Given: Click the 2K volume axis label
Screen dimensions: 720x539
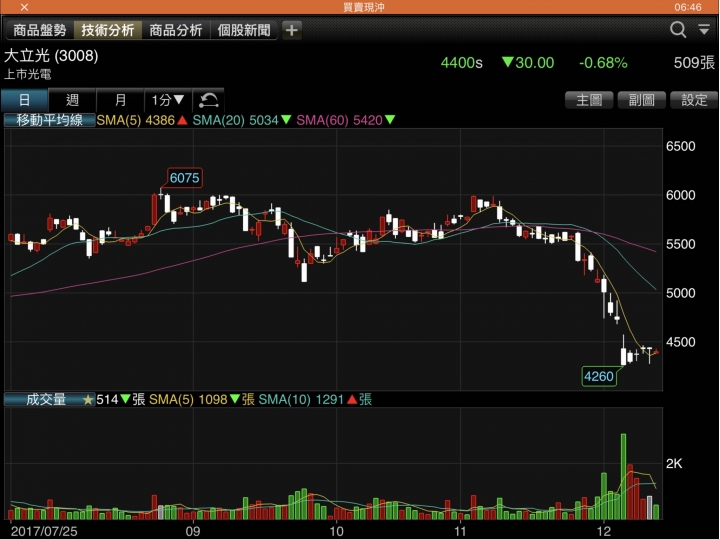Looking at the screenshot, I should [674, 464].
